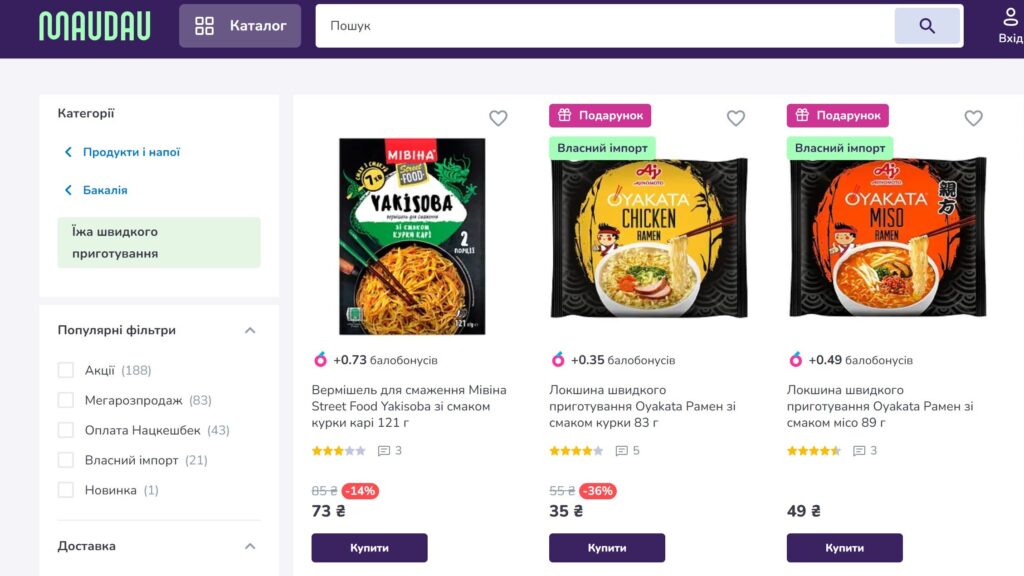
Task: Enable the Акції filter checkbox
Action: coord(66,370)
